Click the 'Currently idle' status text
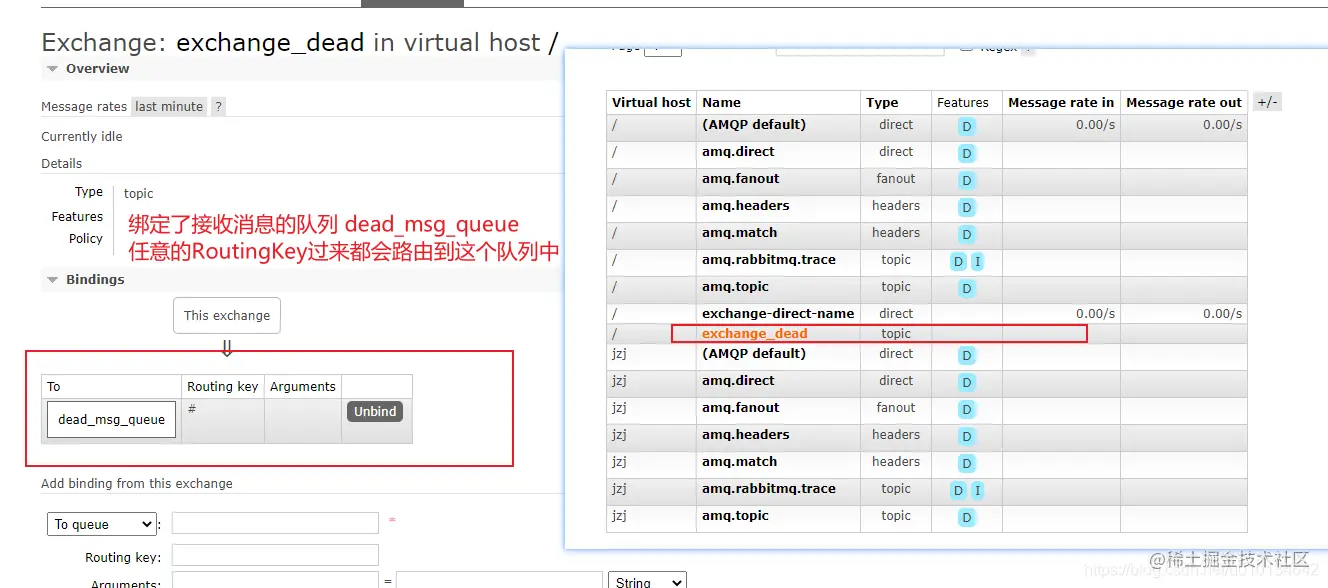Viewport: 1328px width, 588px height. 82,137
